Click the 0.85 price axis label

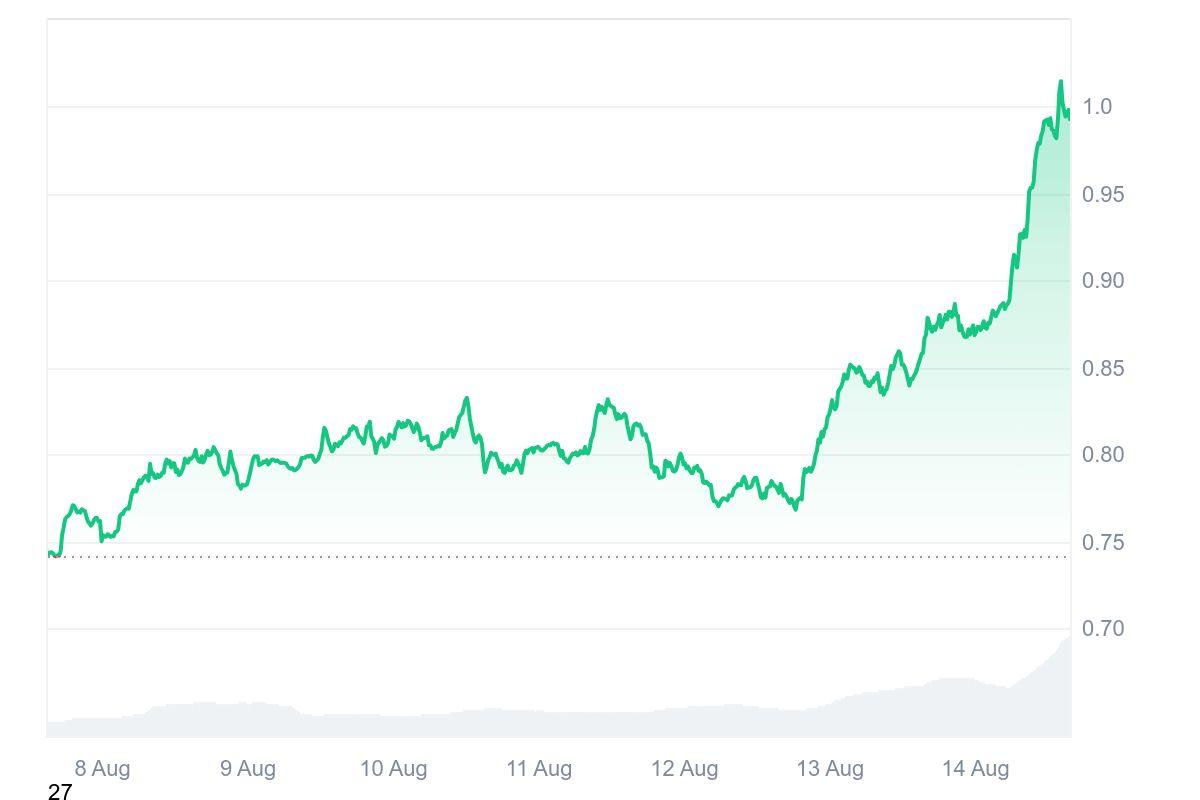(1103, 368)
